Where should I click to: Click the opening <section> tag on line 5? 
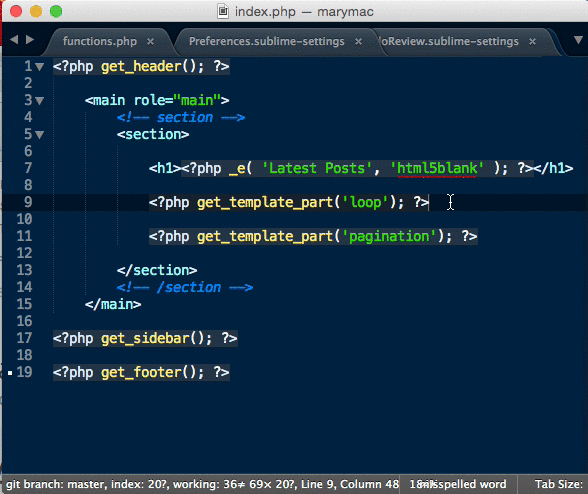[153, 135]
